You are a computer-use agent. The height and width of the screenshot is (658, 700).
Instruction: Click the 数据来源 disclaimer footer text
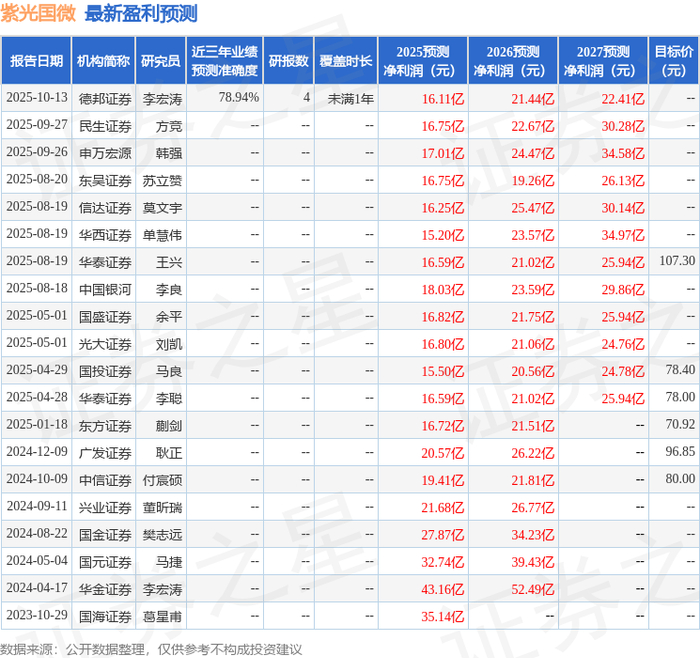coord(151,649)
